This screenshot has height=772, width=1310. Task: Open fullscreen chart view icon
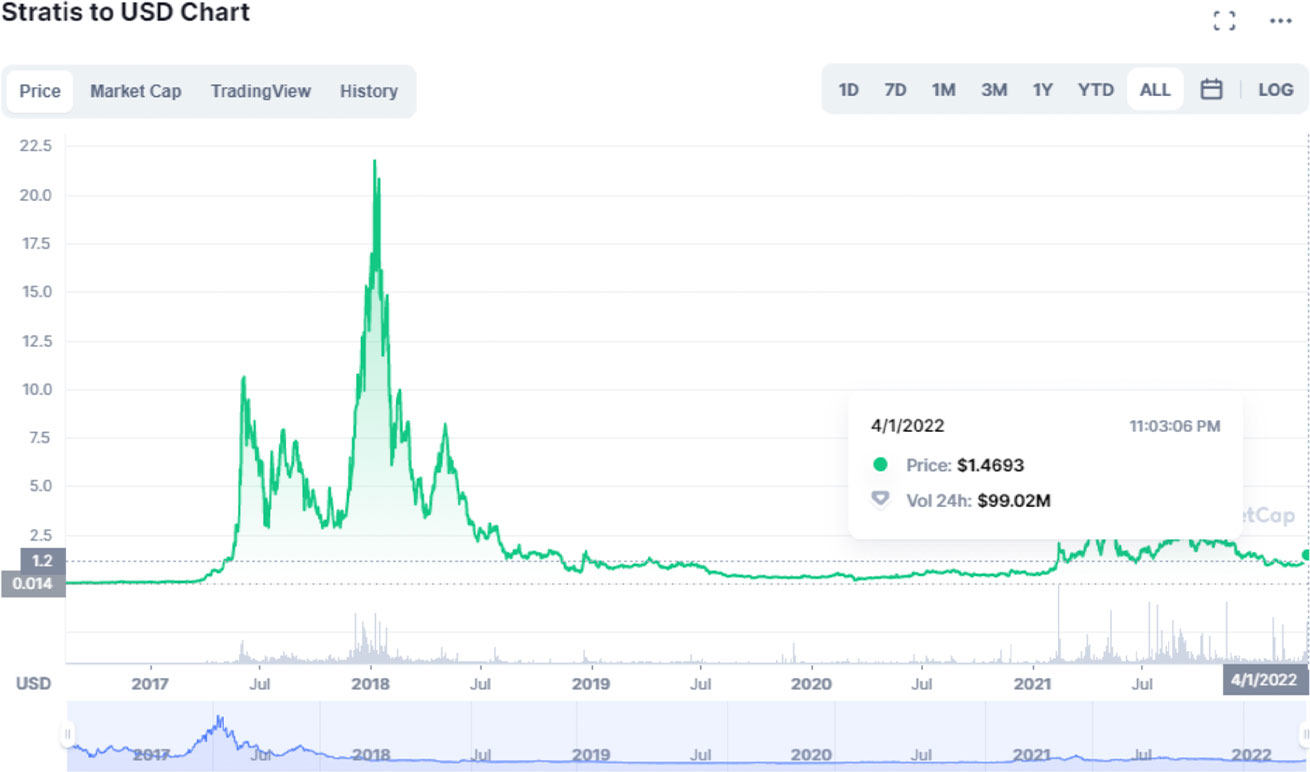pyautogui.click(x=1224, y=21)
